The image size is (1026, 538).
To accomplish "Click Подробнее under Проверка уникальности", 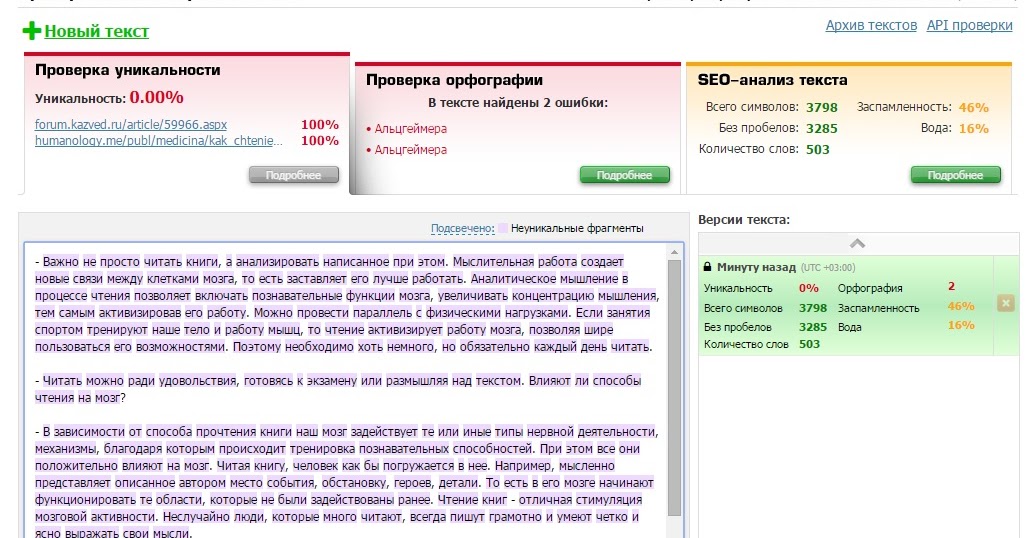I will coord(293,175).
